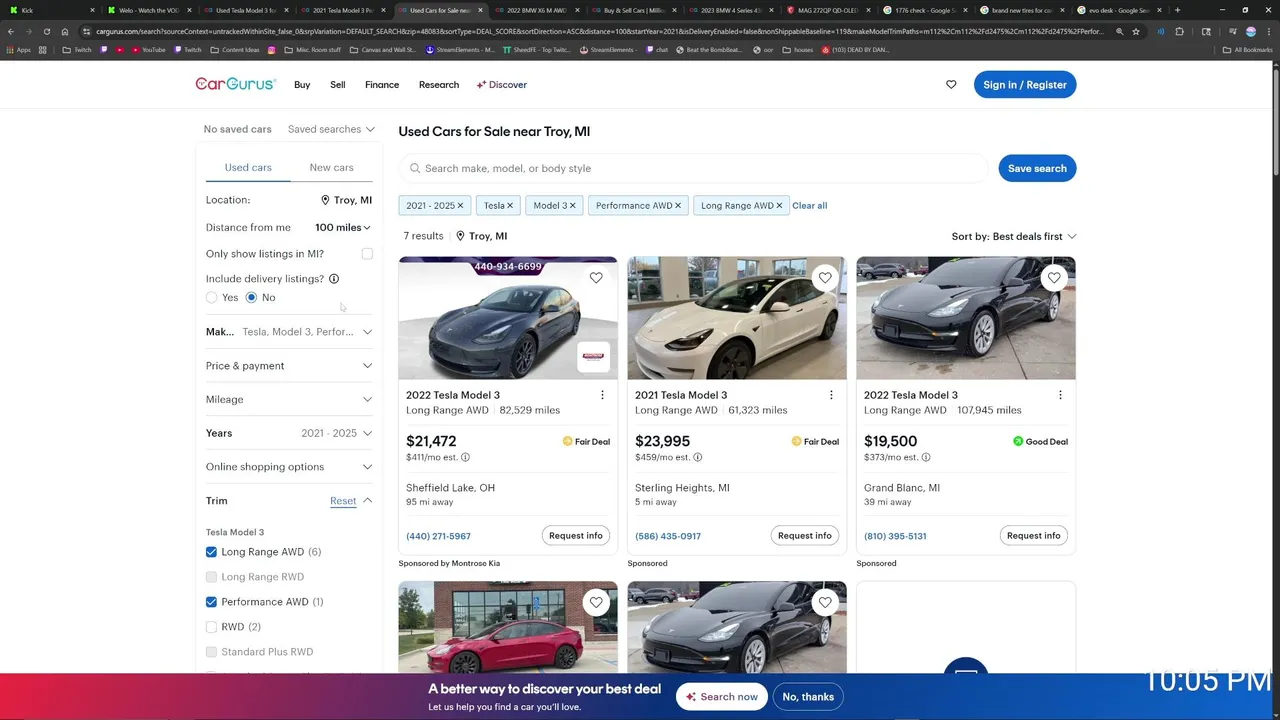
Task: Switch to the New cars tab
Action: click(x=331, y=168)
